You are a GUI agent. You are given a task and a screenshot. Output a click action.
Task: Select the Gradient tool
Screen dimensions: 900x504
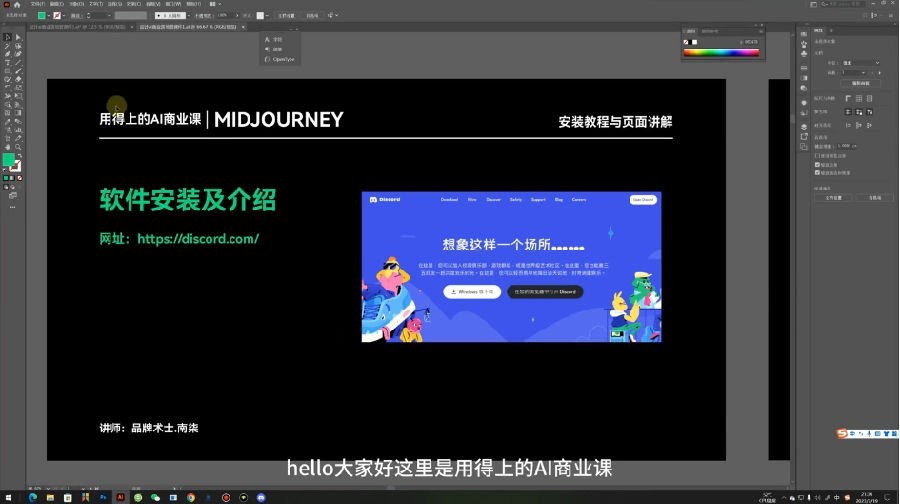tap(18, 113)
